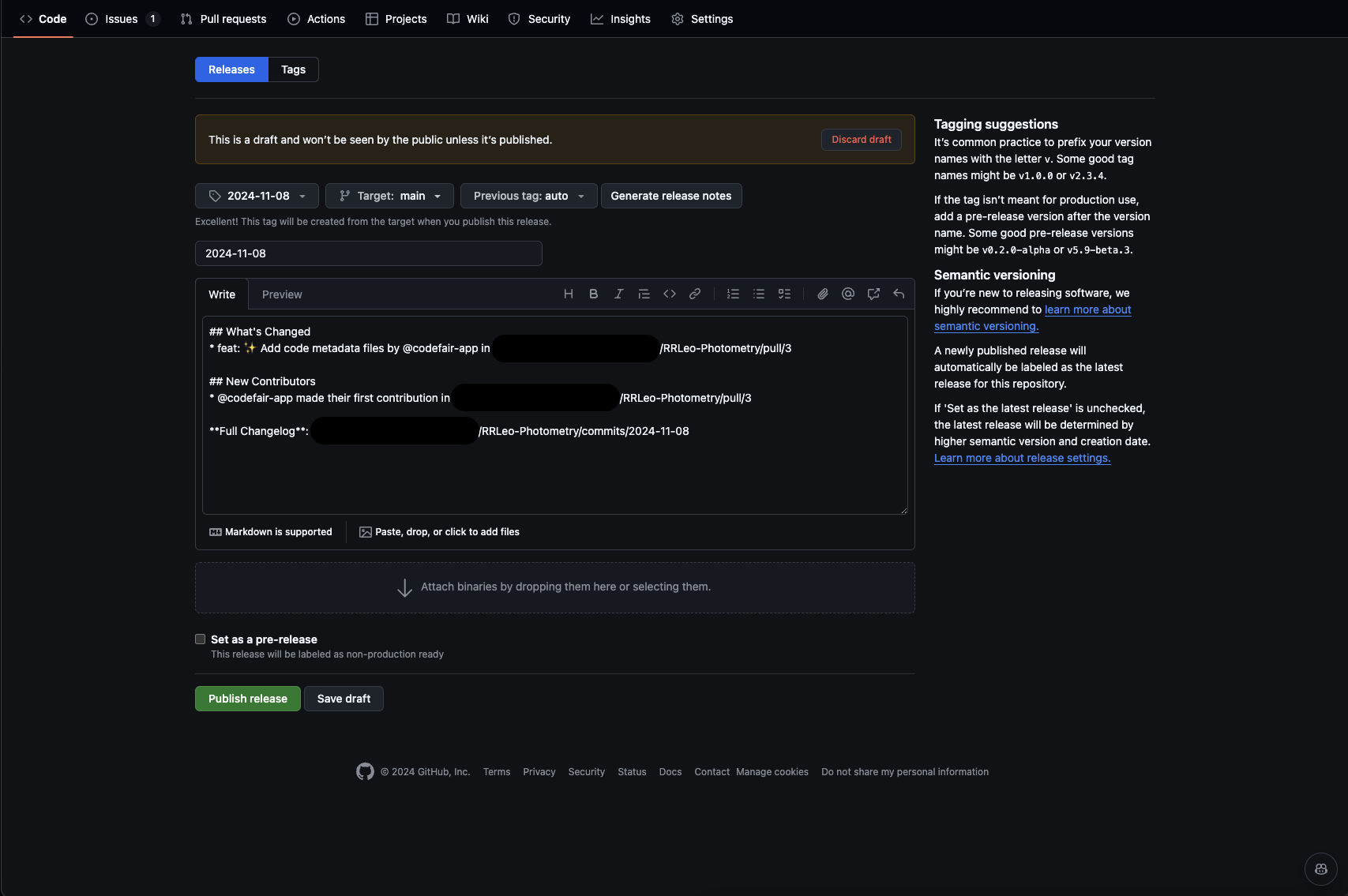
Task: Go to Pull requests tab
Action: (223, 19)
